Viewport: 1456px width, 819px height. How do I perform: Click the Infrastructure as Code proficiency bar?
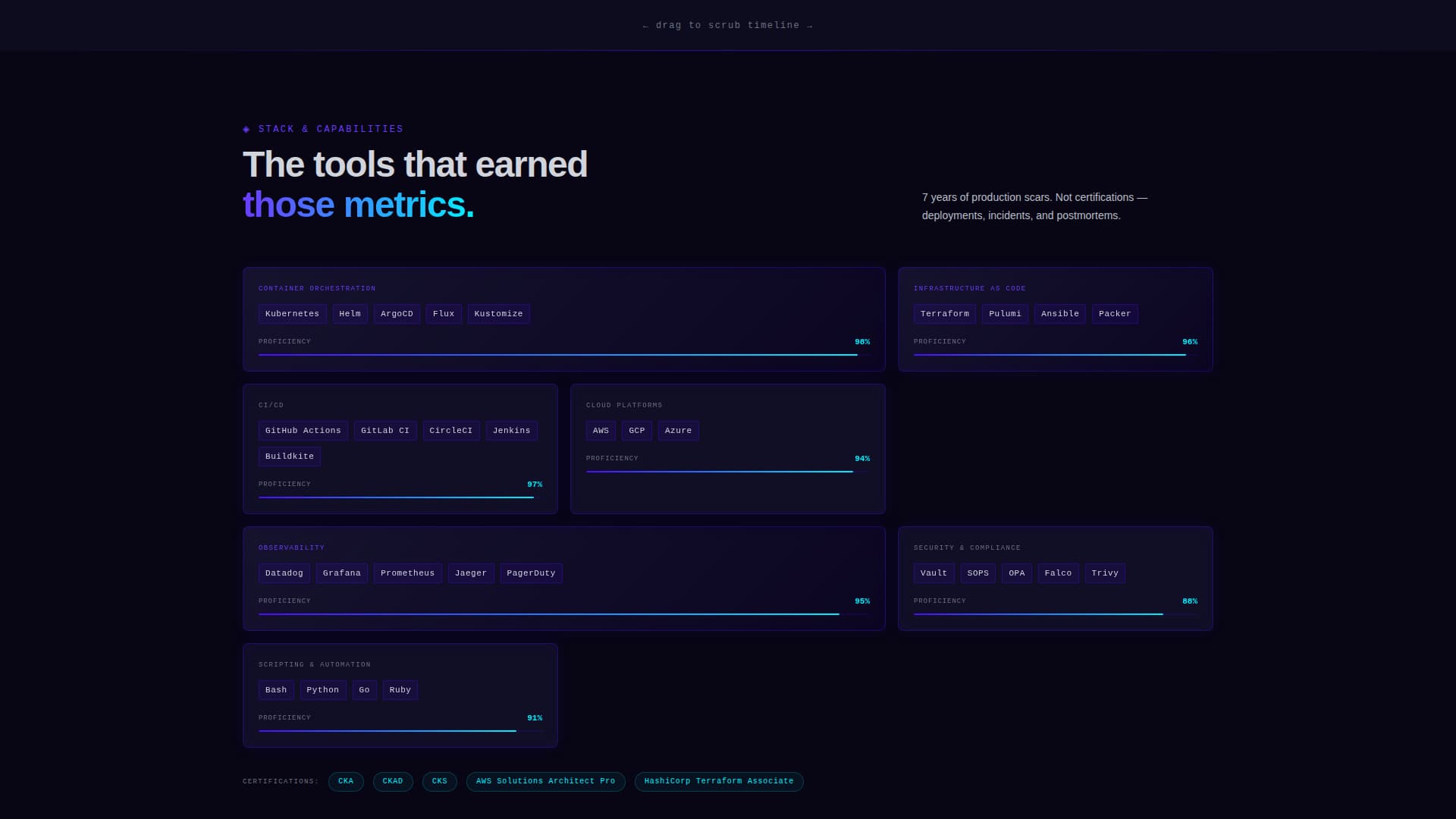point(1056,355)
